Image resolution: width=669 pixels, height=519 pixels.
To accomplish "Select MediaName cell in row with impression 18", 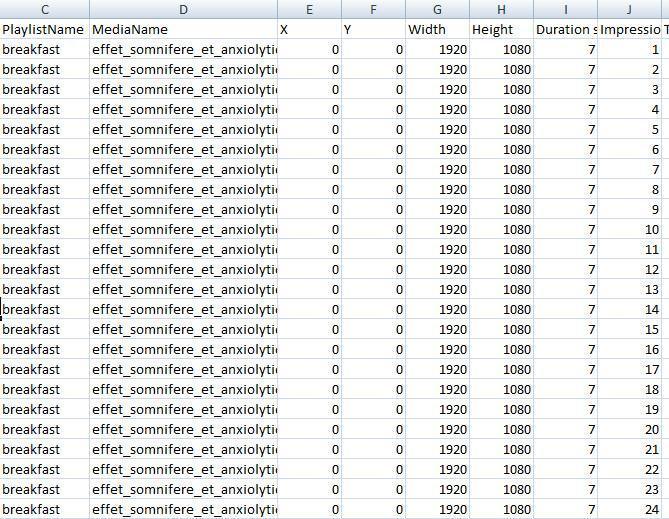I will pyautogui.click(x=183, y=389).
